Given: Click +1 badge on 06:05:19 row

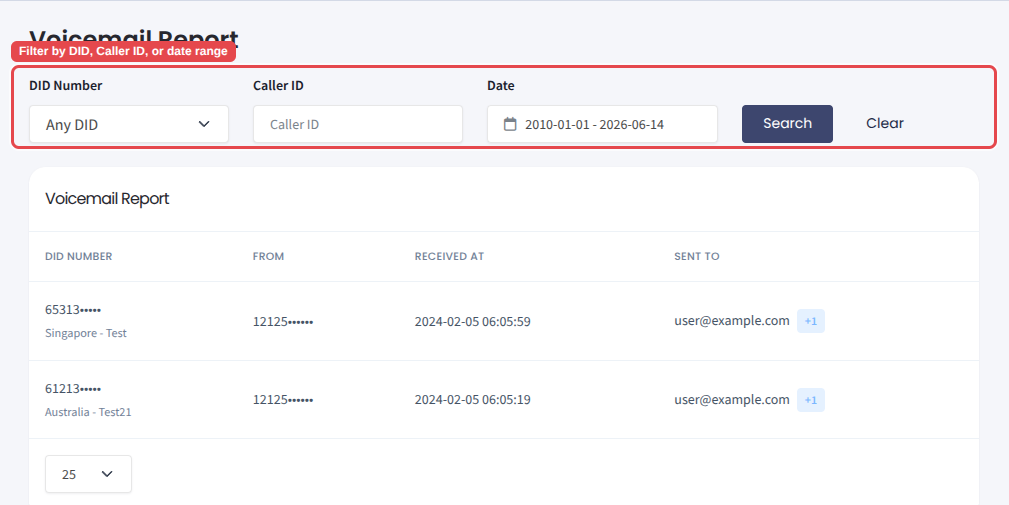Looking at the screenshot, I should point(811,400).
